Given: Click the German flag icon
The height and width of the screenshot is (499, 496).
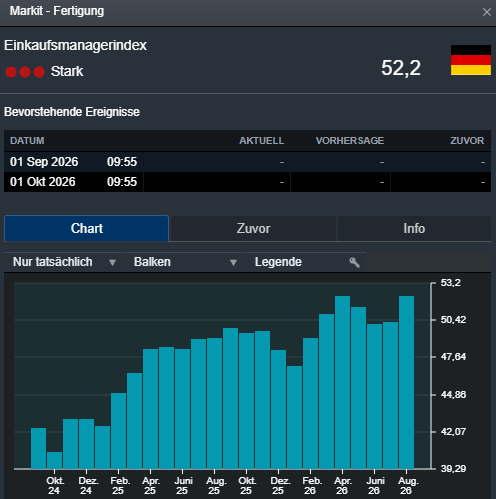Looking at the screenshot, I should pos(471,60).
